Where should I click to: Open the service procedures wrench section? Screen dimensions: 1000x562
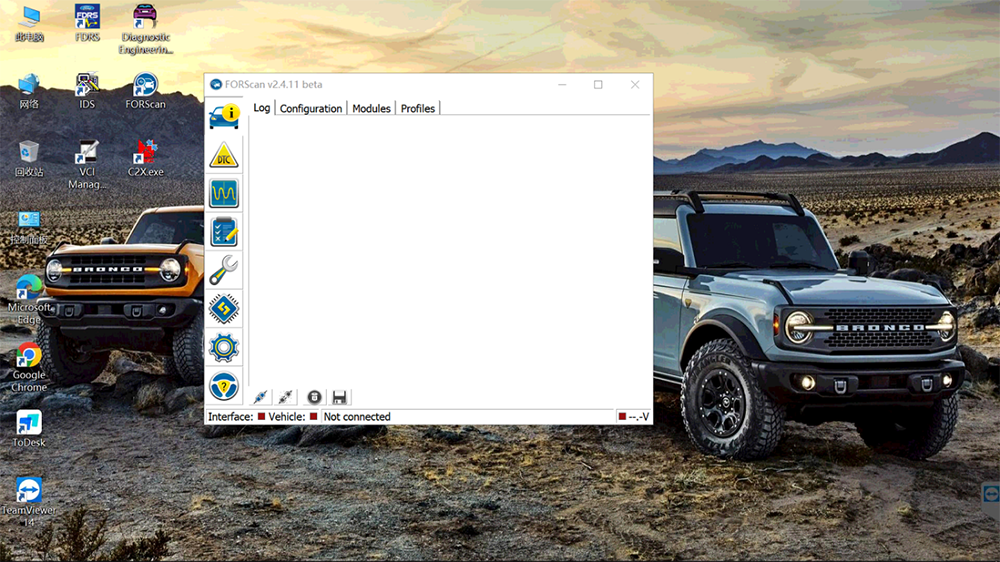(x=224, y=270)
